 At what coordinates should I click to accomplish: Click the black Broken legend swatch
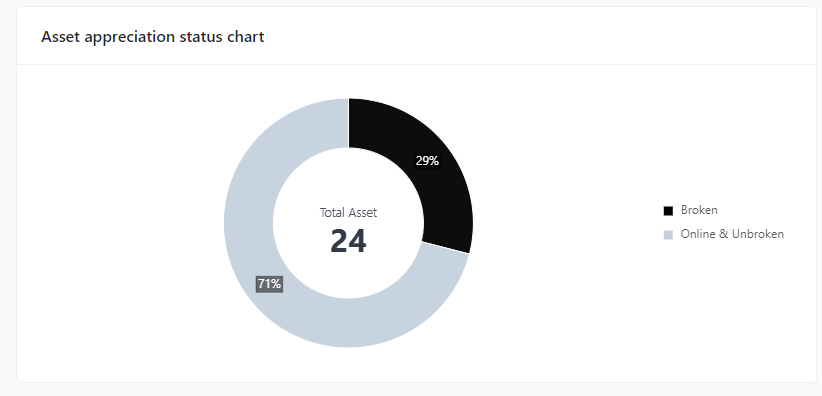click(668, 211)
